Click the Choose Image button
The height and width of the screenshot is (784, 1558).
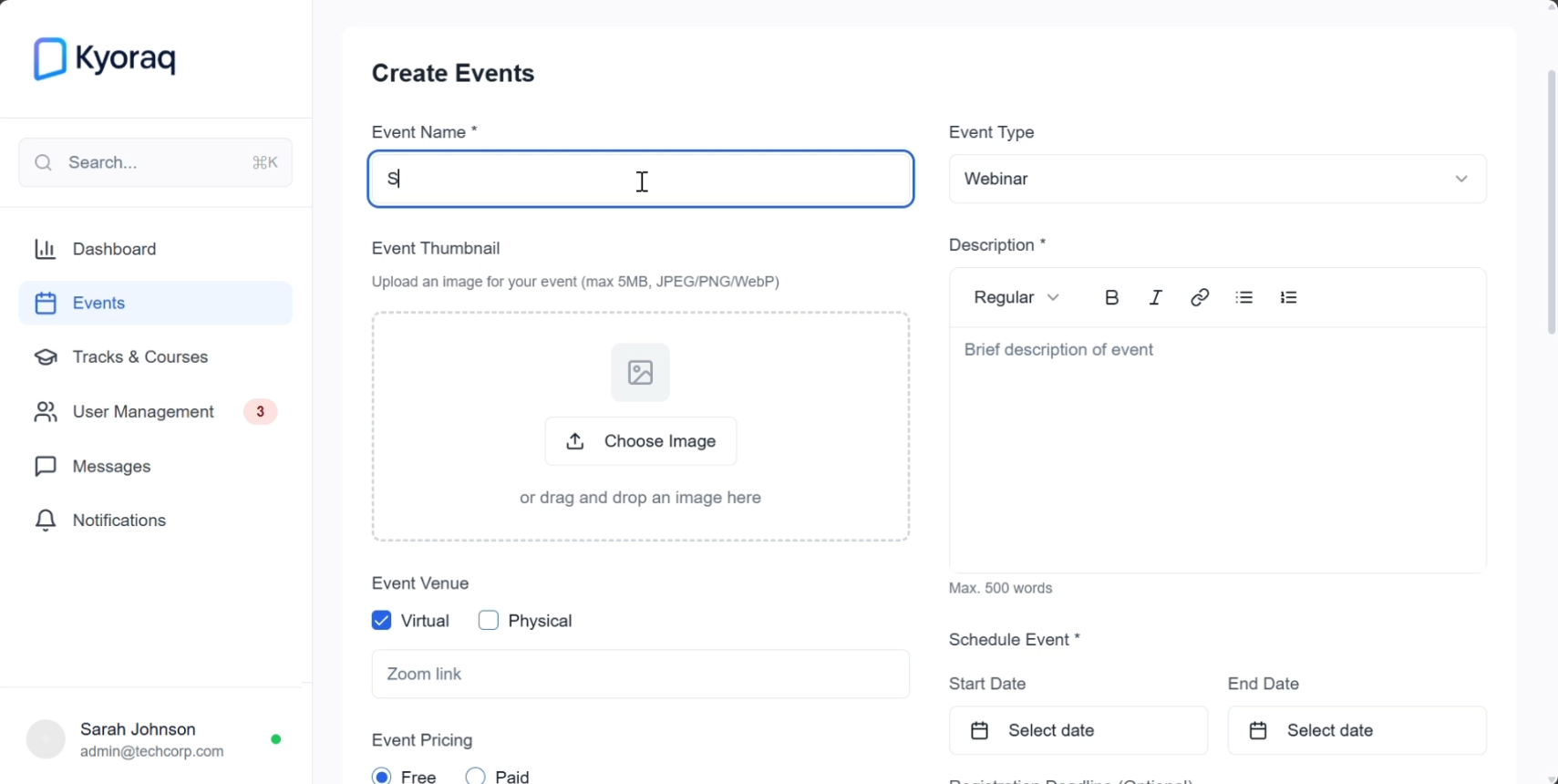[640, 440]
